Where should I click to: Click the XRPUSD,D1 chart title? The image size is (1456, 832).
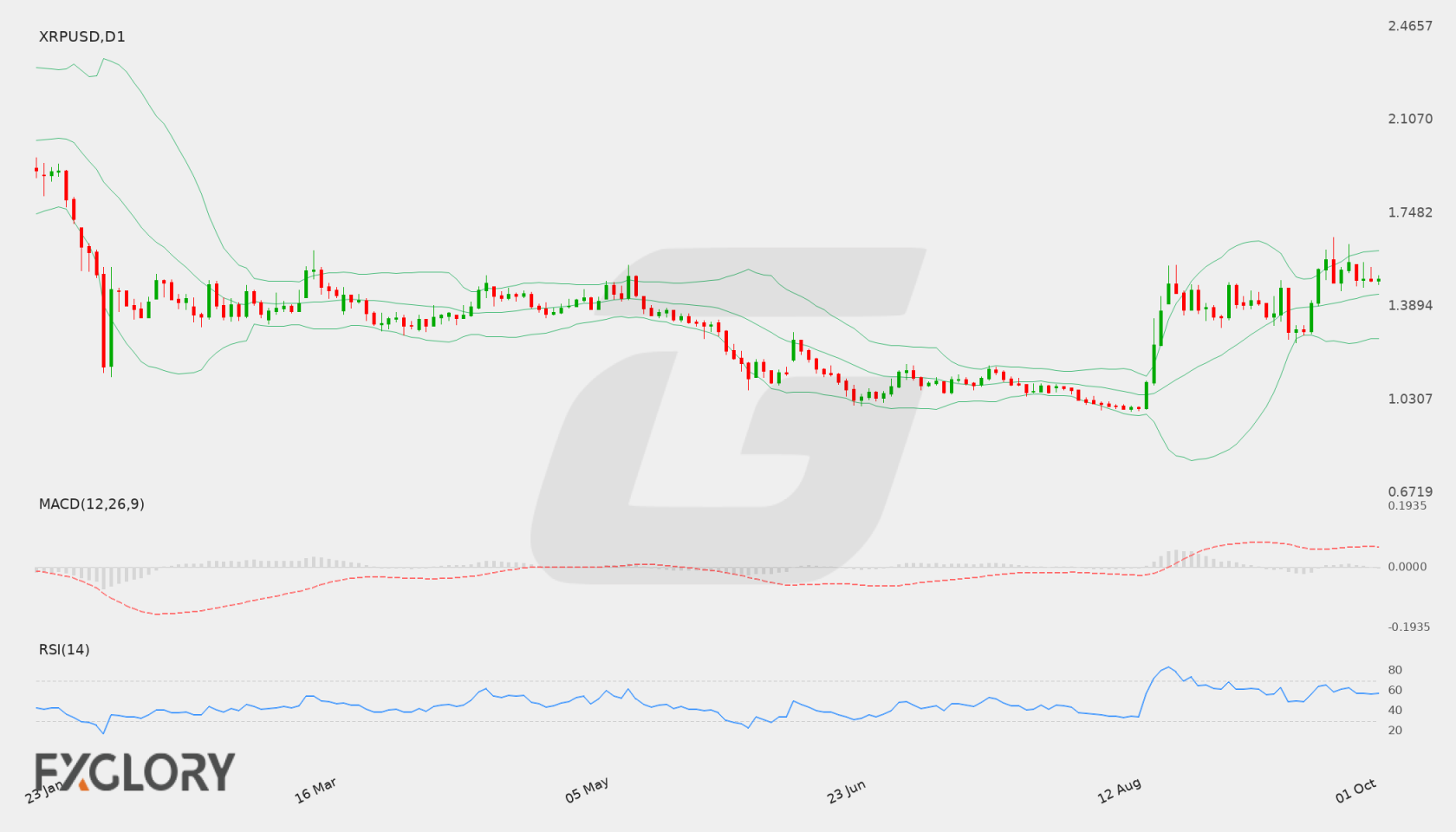81,36
